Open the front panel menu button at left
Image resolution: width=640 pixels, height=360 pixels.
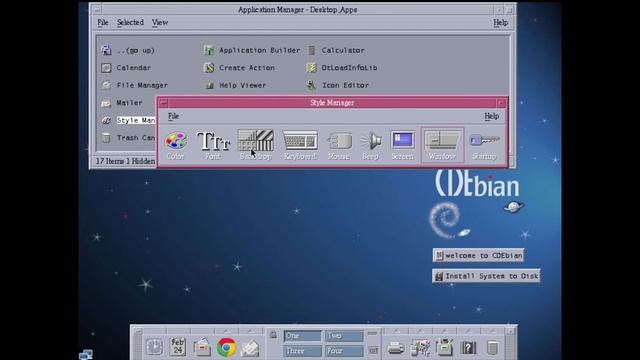138,331
